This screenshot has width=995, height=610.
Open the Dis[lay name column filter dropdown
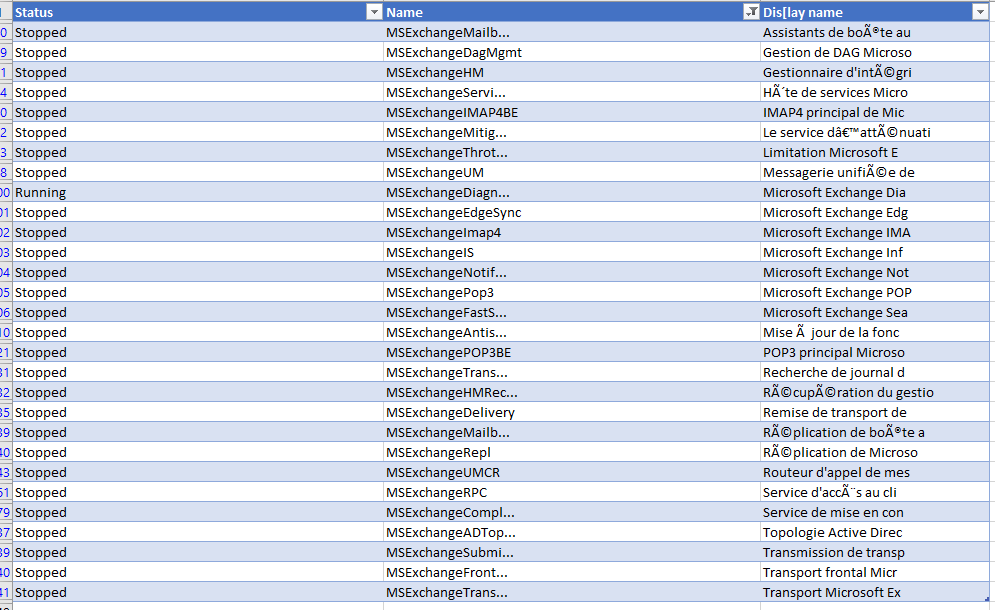[x=979, y=12]
